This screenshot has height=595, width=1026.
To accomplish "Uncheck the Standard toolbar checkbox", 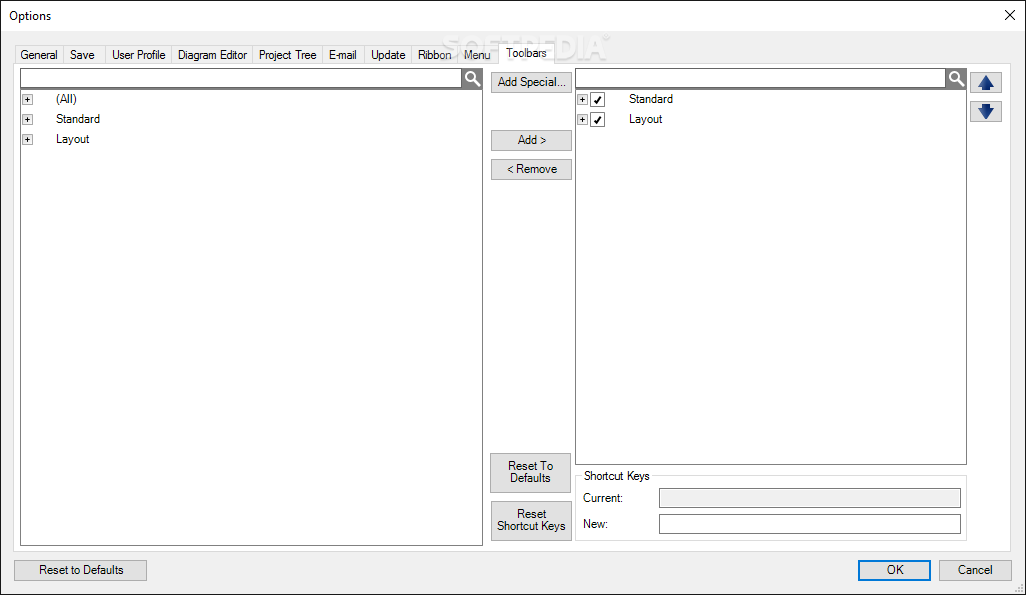I will 597,99.
